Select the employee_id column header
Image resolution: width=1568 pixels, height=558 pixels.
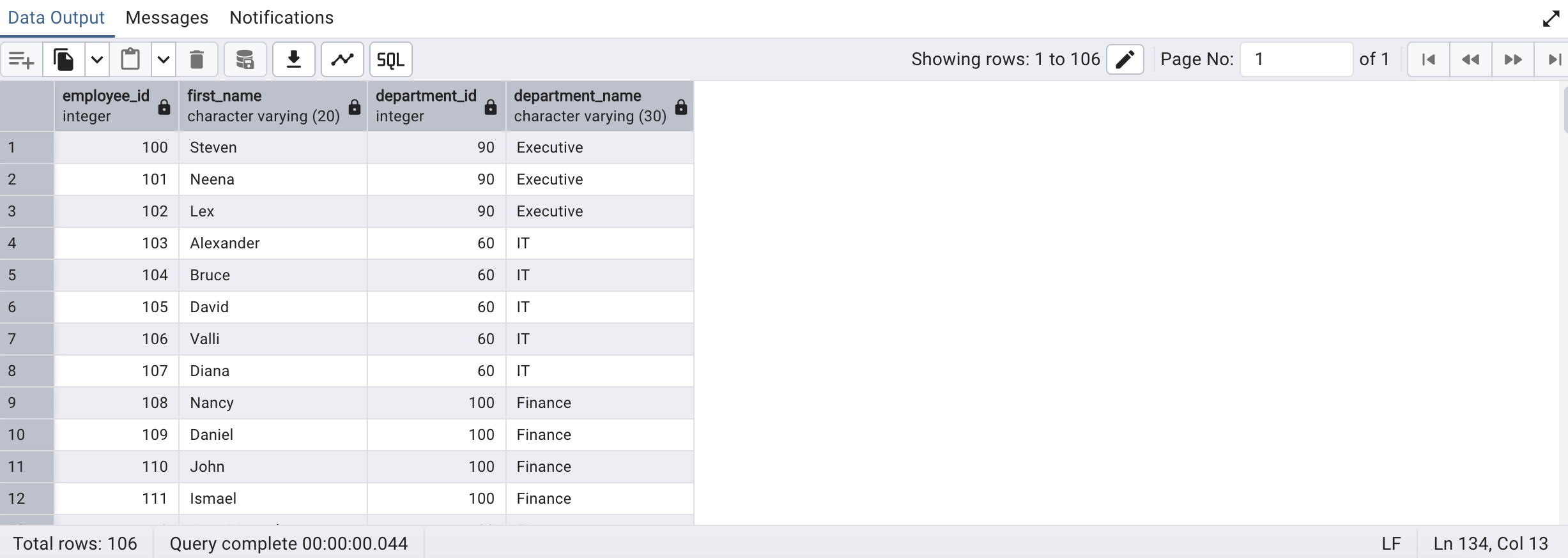click(106, 105)
